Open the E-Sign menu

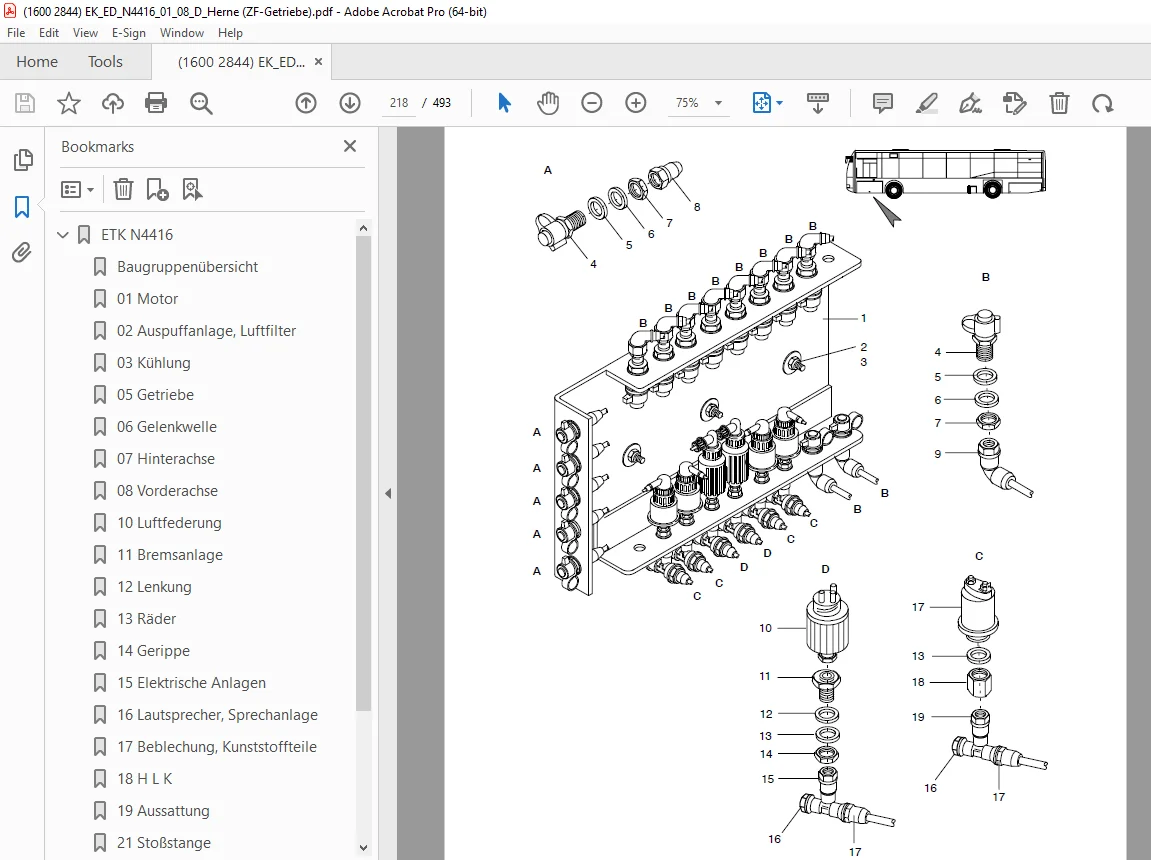128,33
